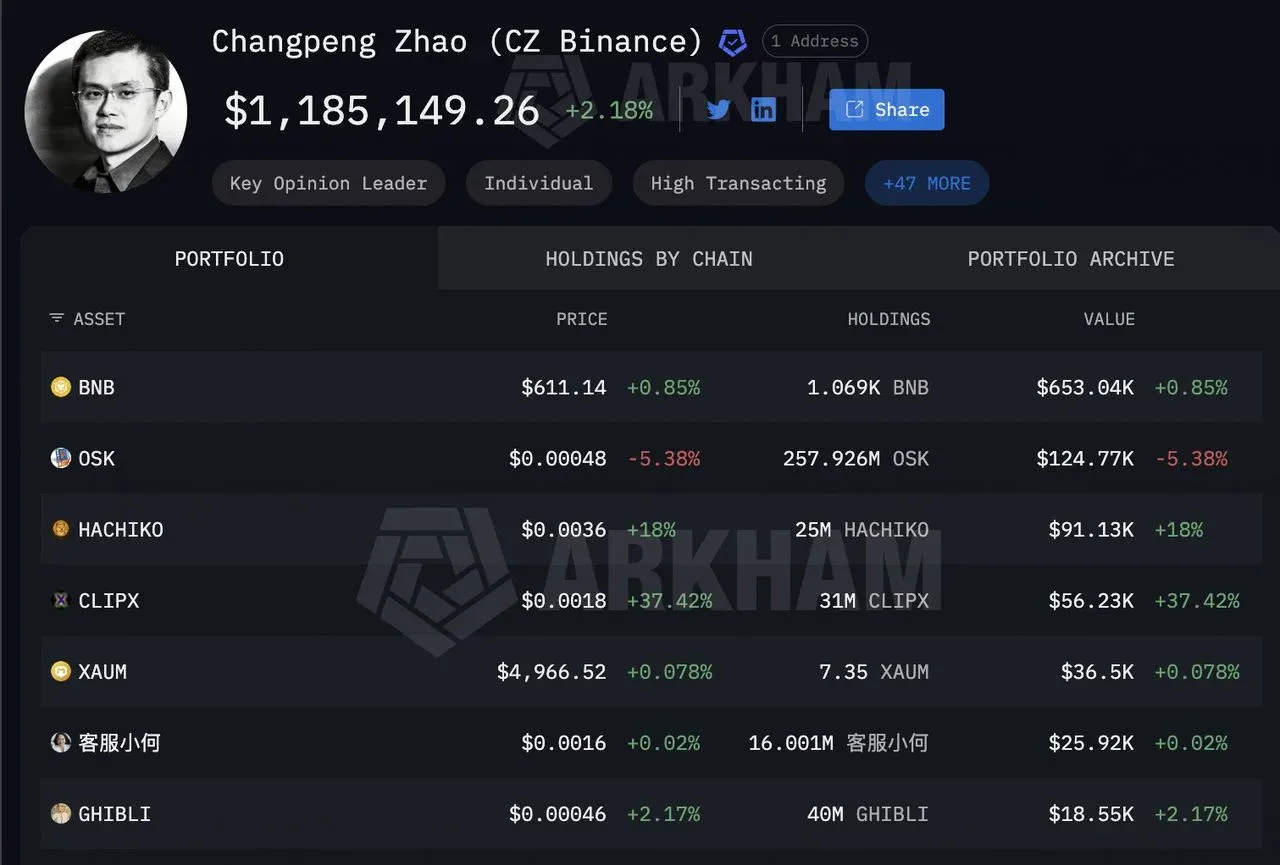
Task: Click the 客服小何 token icon
Action: 60,743
